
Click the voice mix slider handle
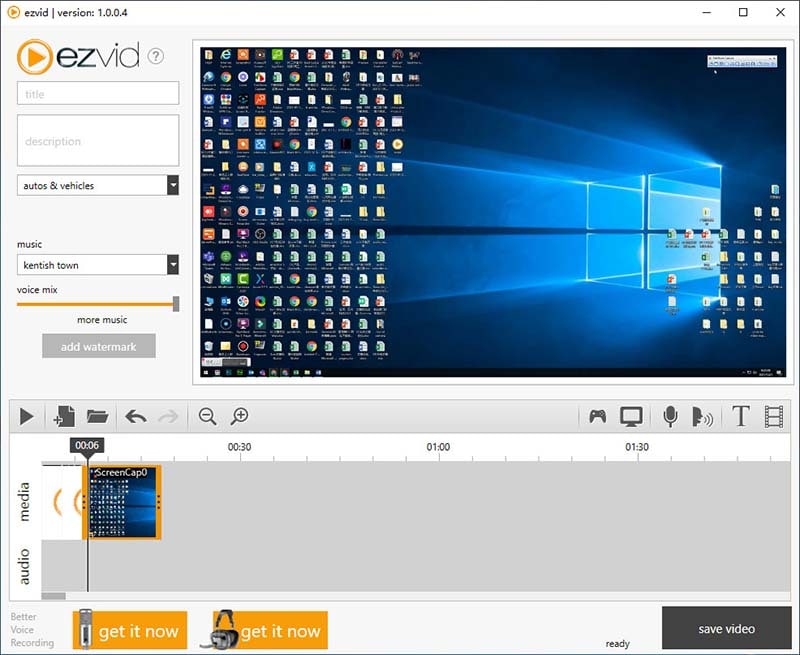(176, 303)
